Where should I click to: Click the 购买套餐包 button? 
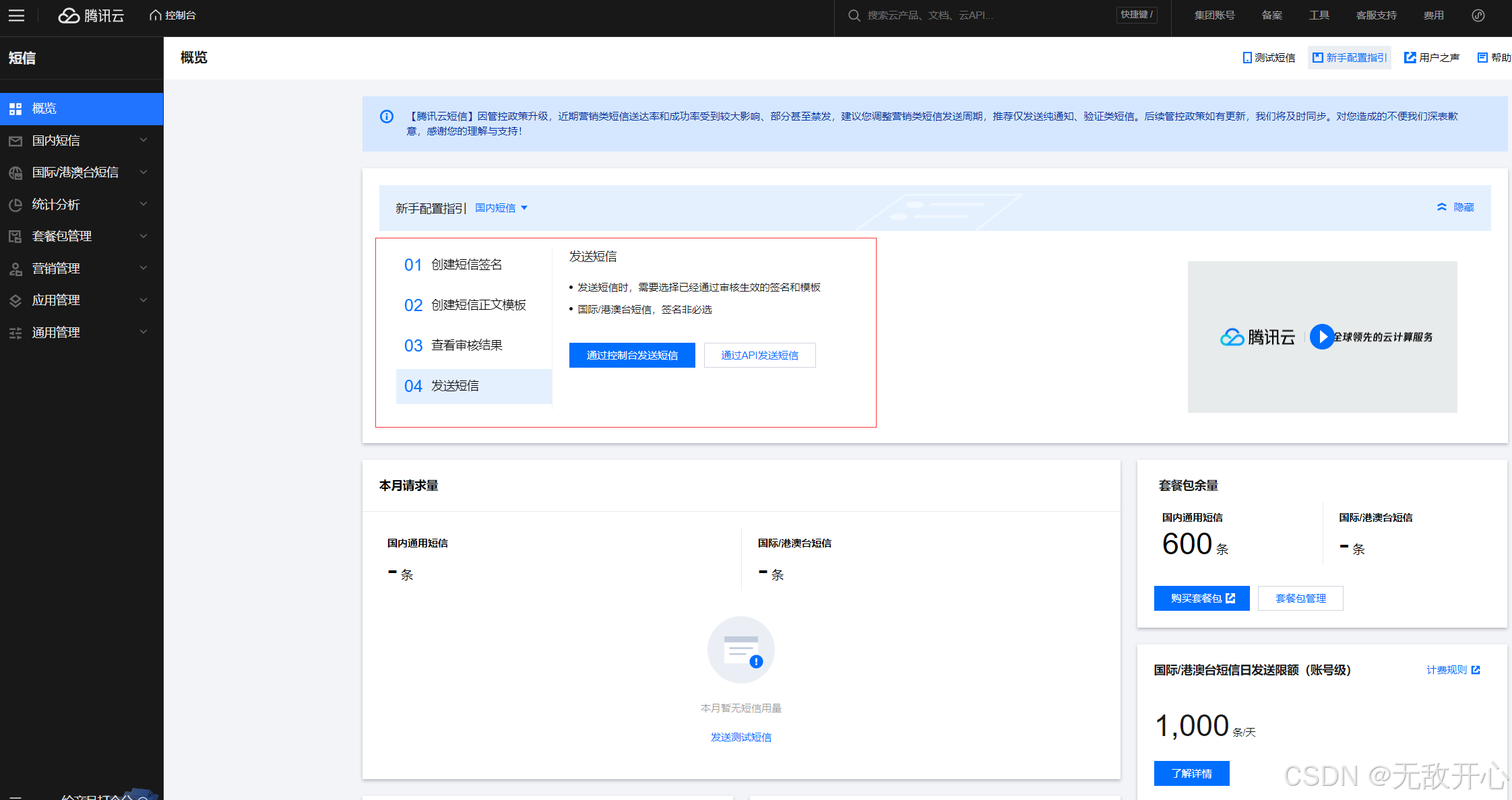coord(1201,599)
